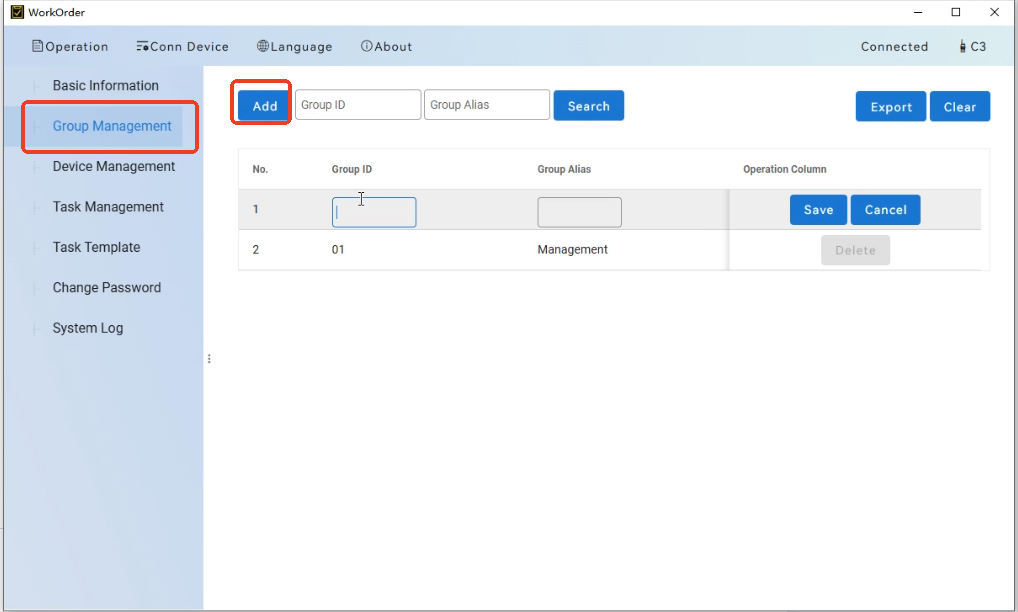Save the new group row
1018x612 pixels.
coord(818,210)
